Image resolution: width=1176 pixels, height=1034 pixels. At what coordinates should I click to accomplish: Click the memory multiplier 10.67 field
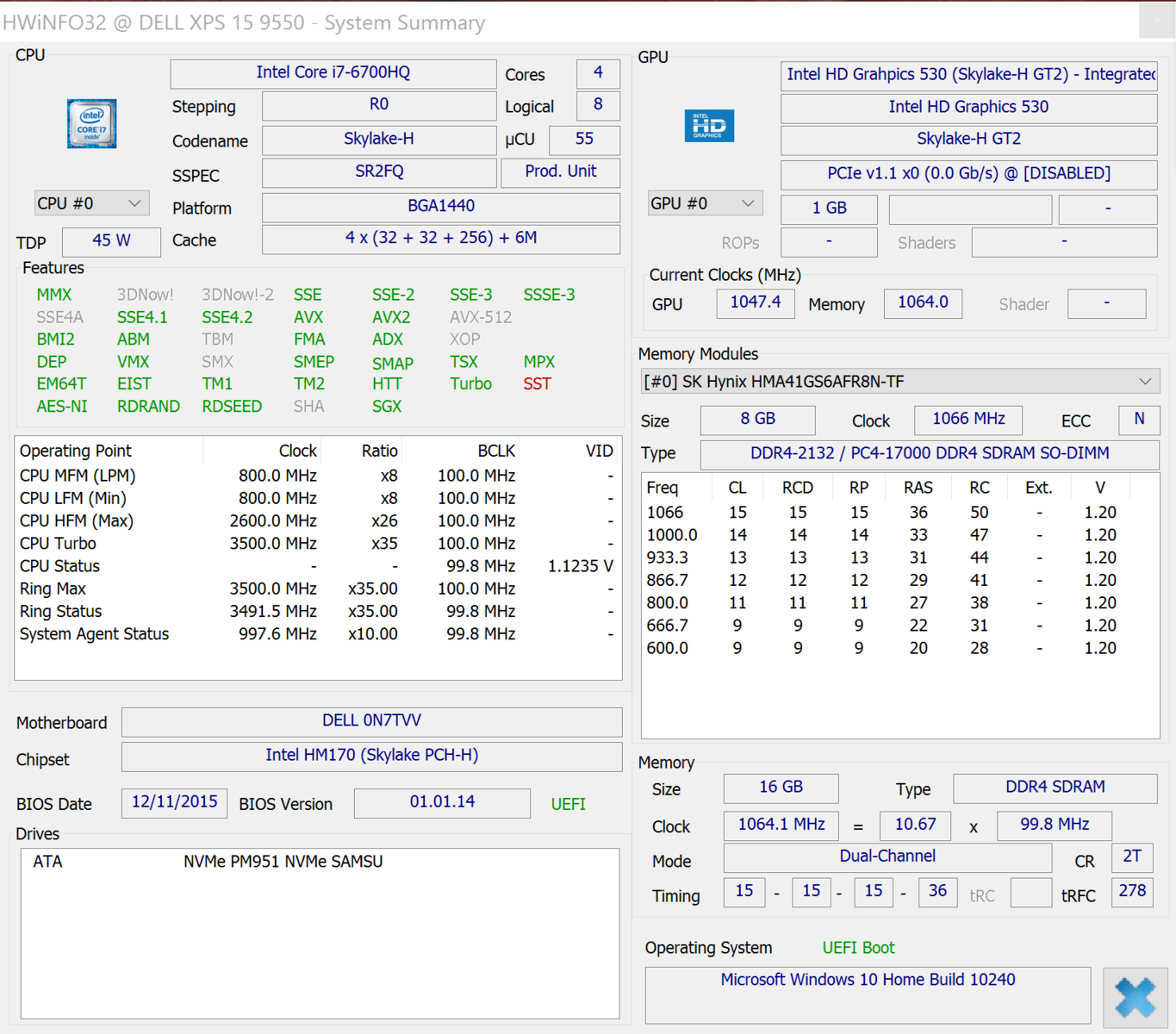915,825
